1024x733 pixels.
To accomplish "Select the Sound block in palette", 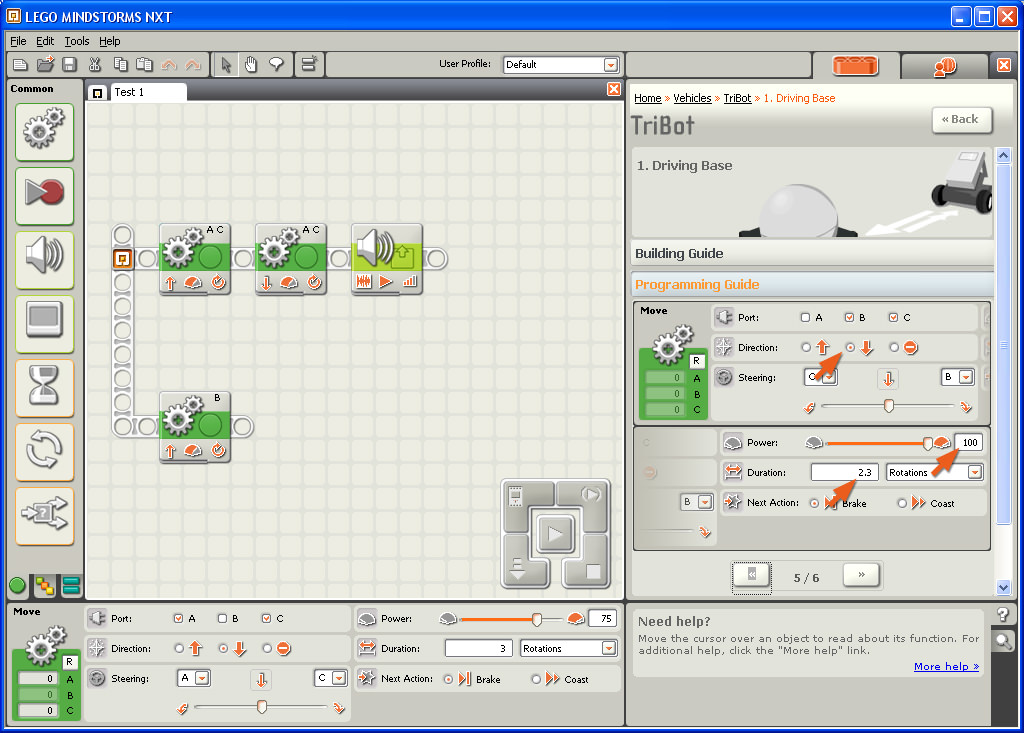I will (44, 259).
